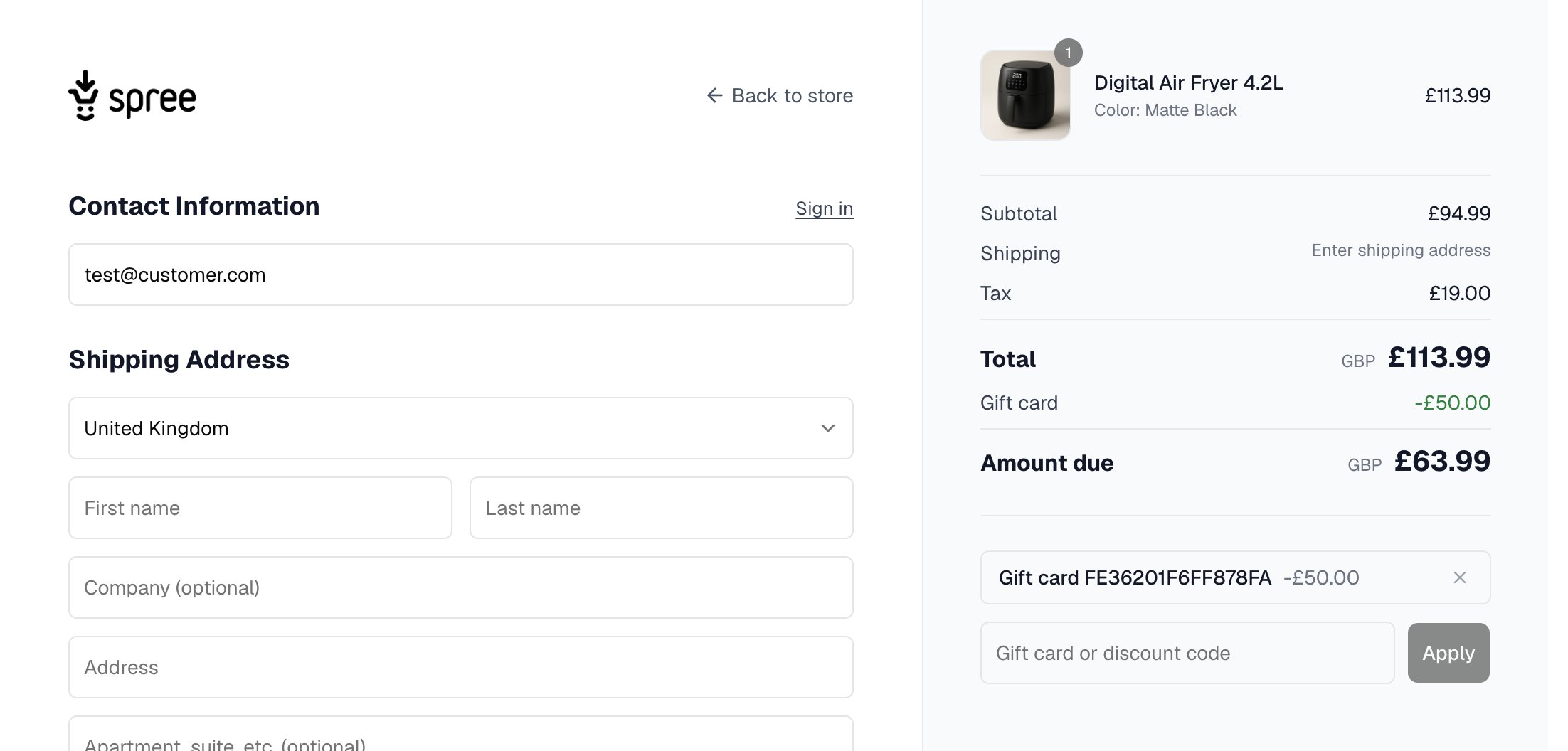Screen dimensions: 1568x751
Task: Click the Apply button
Action: point(1448,653)
